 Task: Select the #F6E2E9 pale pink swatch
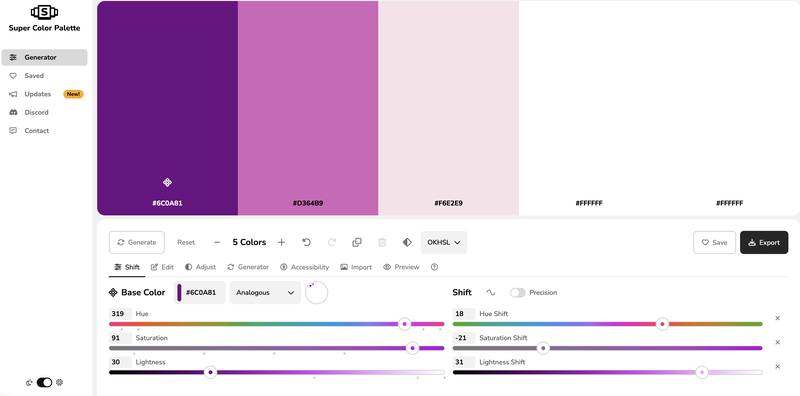click(448, 108)
